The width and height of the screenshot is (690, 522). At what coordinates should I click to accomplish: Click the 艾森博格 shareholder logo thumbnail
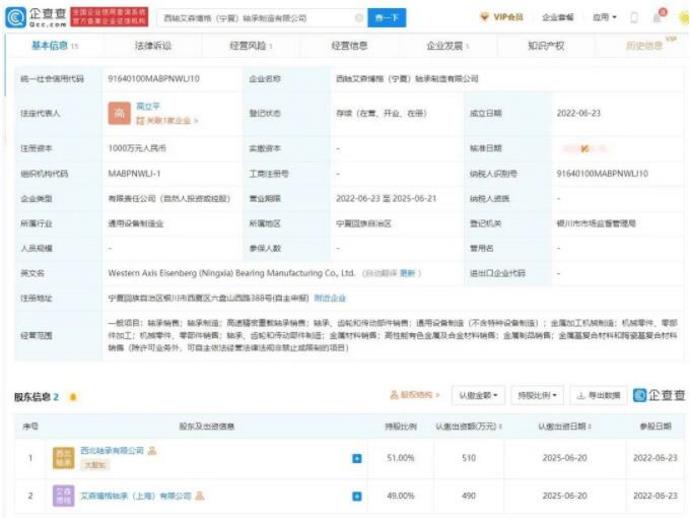tap(63, 494)
